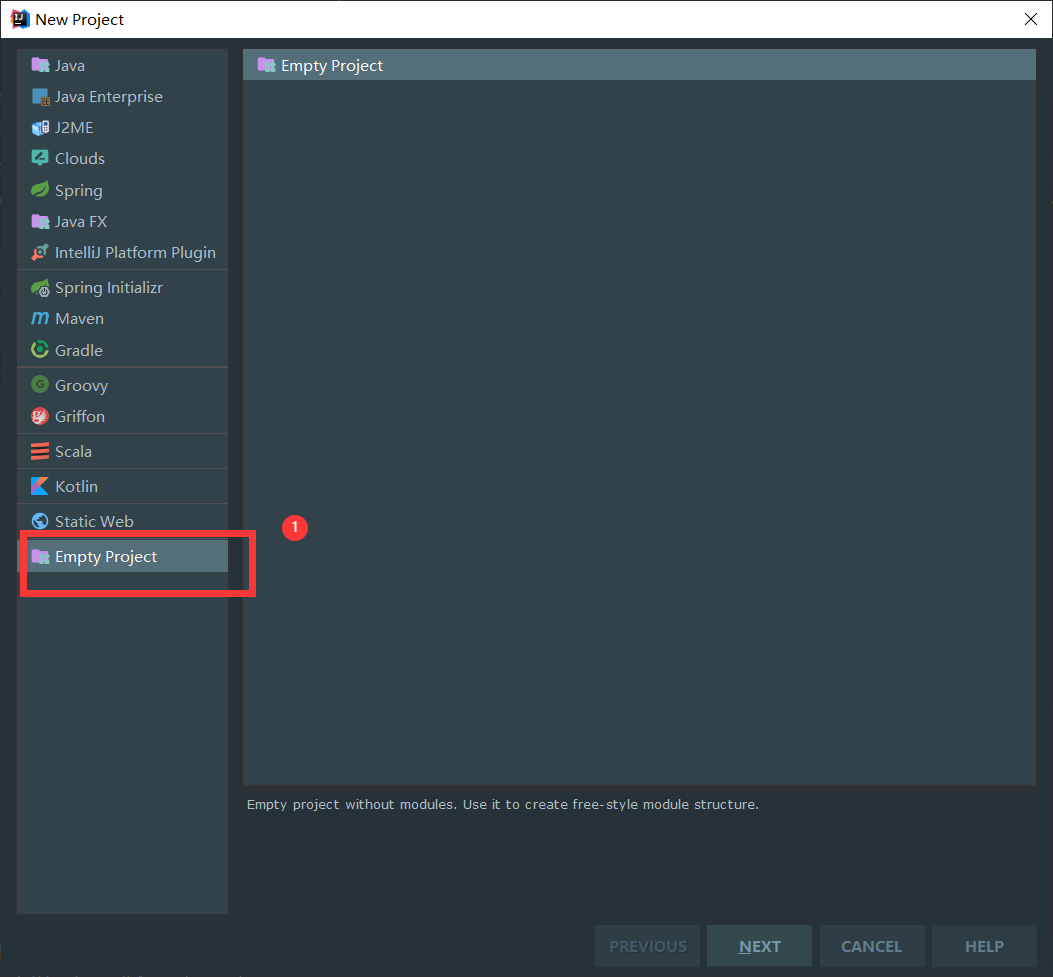Choose the Kotlin label
The width and height of the screenshot is (1053, 977).
(77, 486)
